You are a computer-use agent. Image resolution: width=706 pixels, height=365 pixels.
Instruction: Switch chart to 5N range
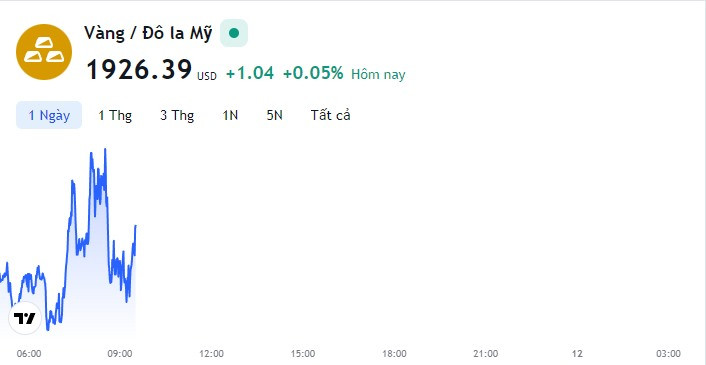(x=275, y=115)
